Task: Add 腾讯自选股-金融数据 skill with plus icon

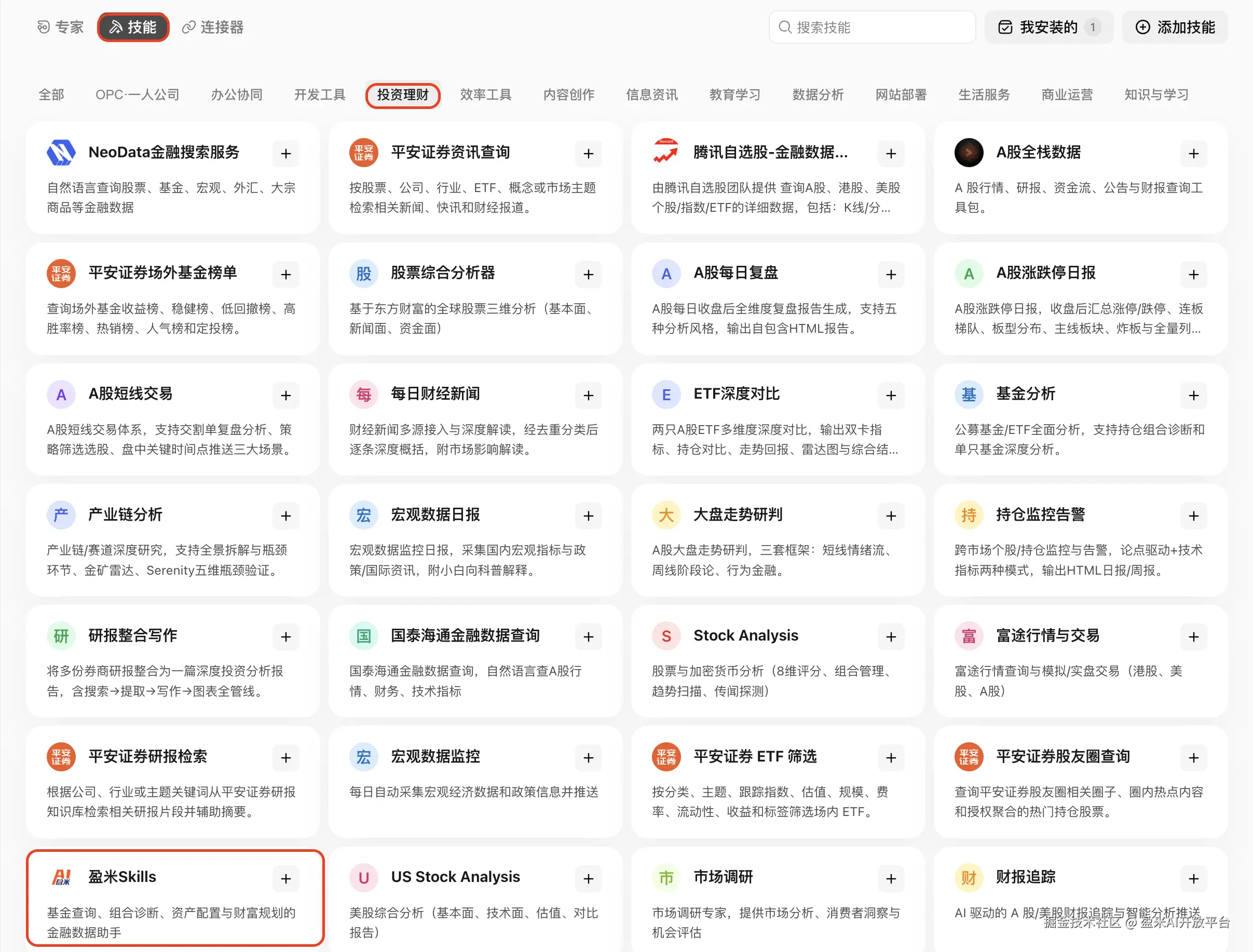Action: coord(891,154)
